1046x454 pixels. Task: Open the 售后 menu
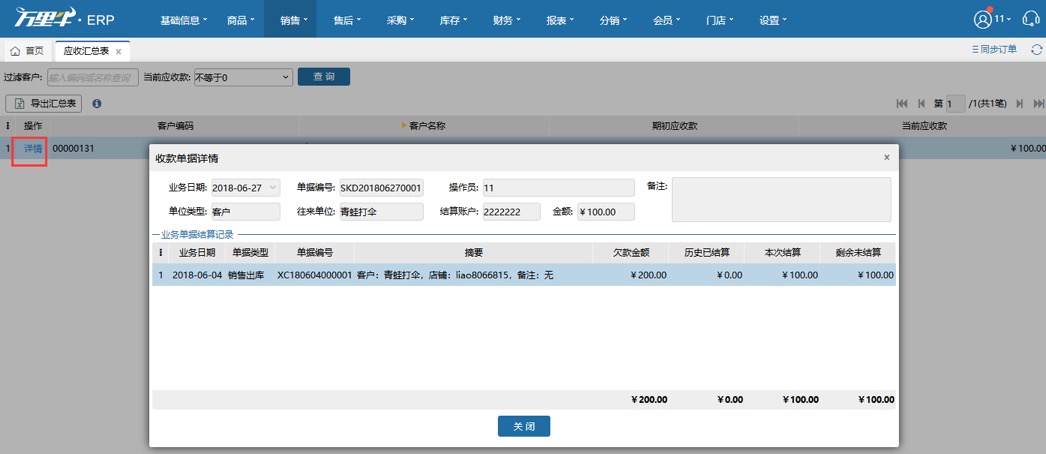coord(347,20)
